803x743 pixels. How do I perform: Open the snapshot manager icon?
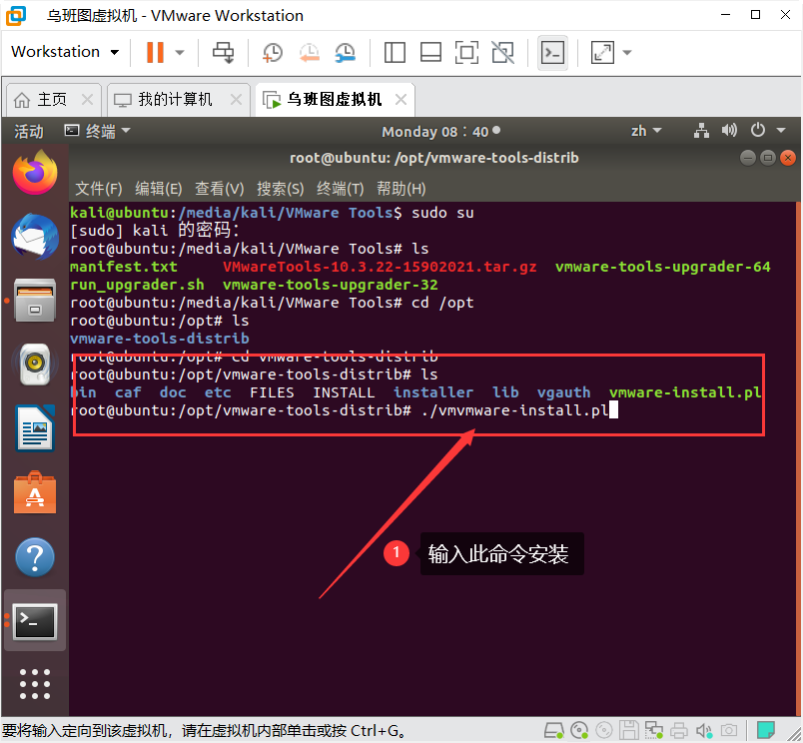coord(345,52)
